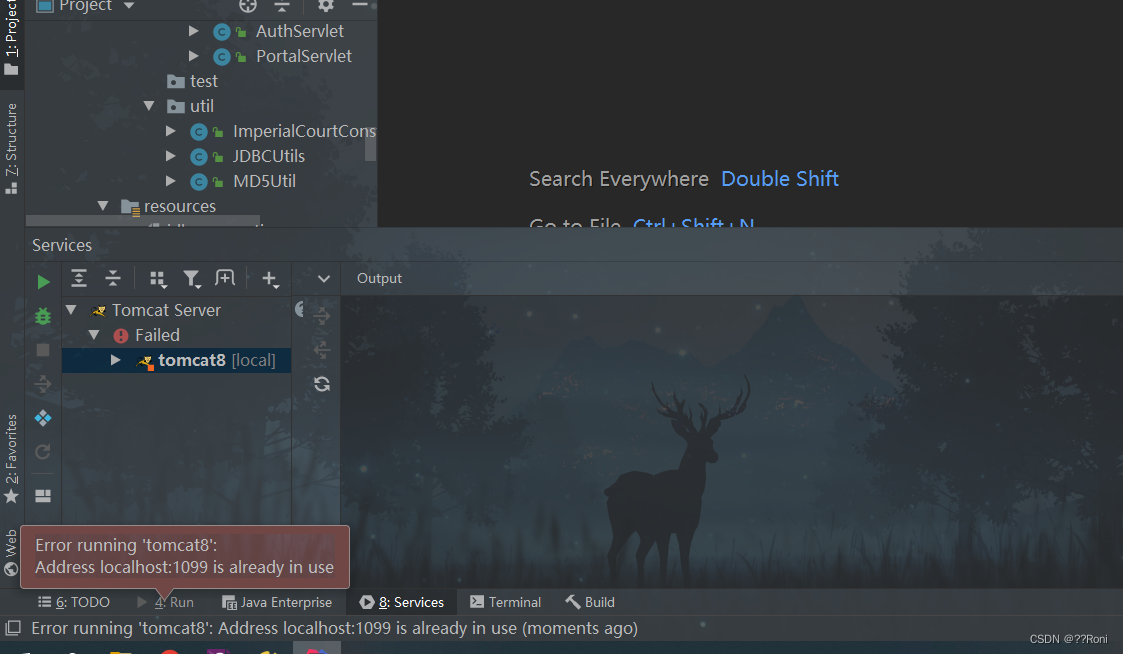The image size is (1123, 654).
Task: Collapse all in the Project panel header
Action: click(282, 6)
